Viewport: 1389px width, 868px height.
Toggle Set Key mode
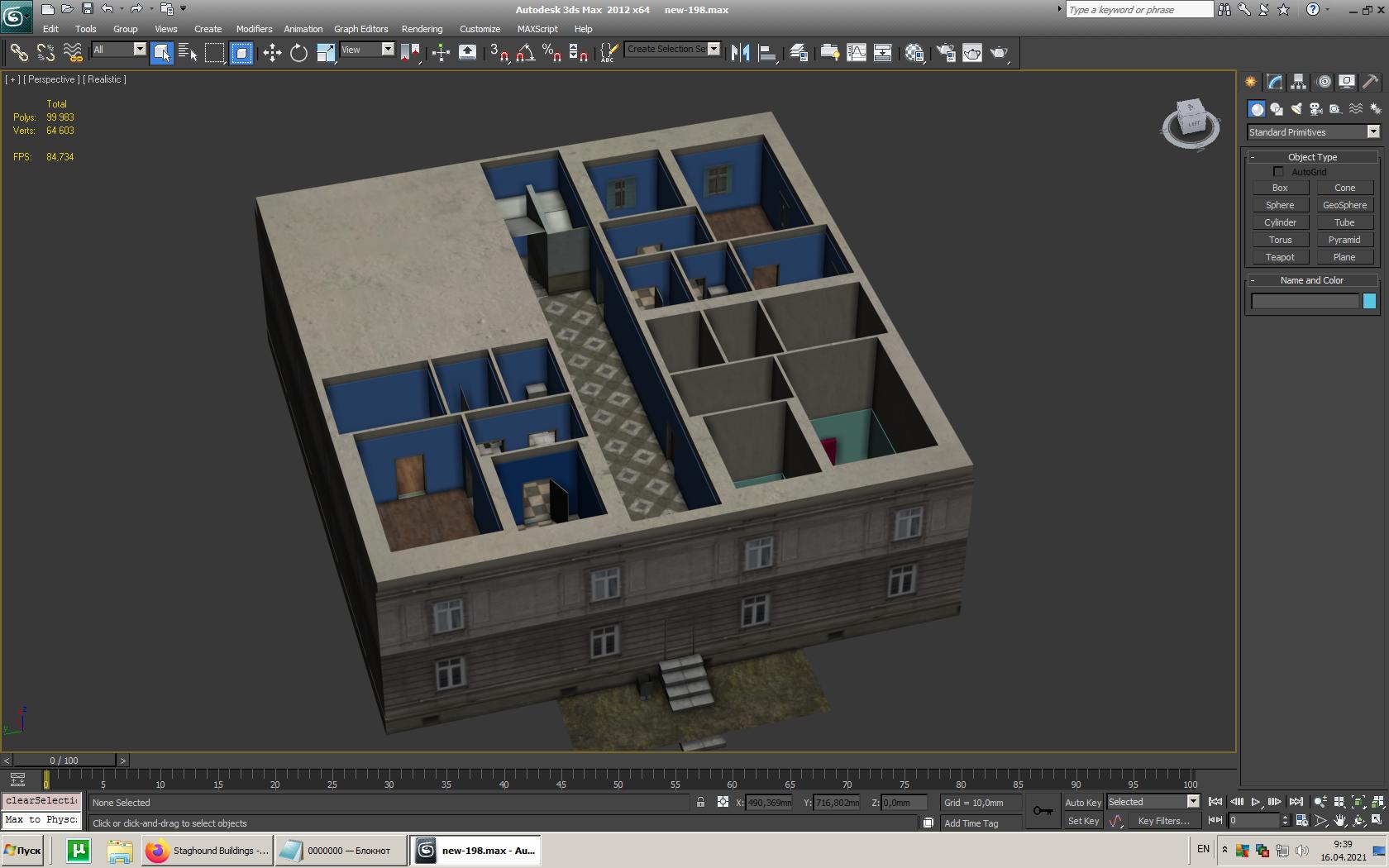pyautogui.click(x=1083, y=821)
